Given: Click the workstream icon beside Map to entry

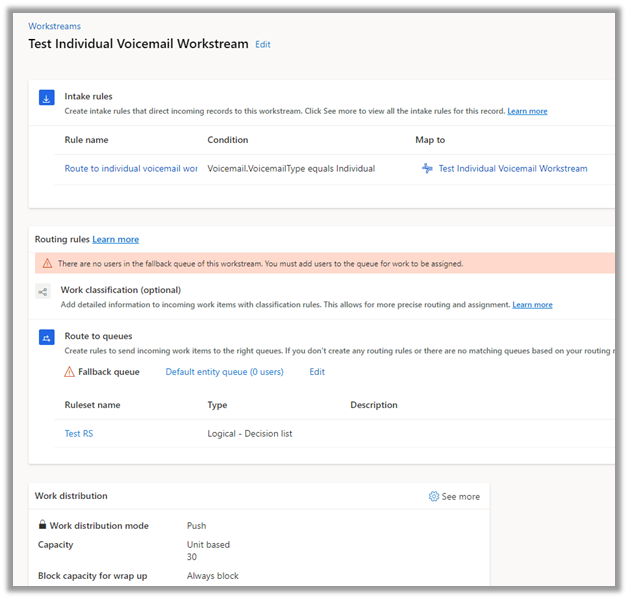Looking at the screenshot, I should [427, 169].
